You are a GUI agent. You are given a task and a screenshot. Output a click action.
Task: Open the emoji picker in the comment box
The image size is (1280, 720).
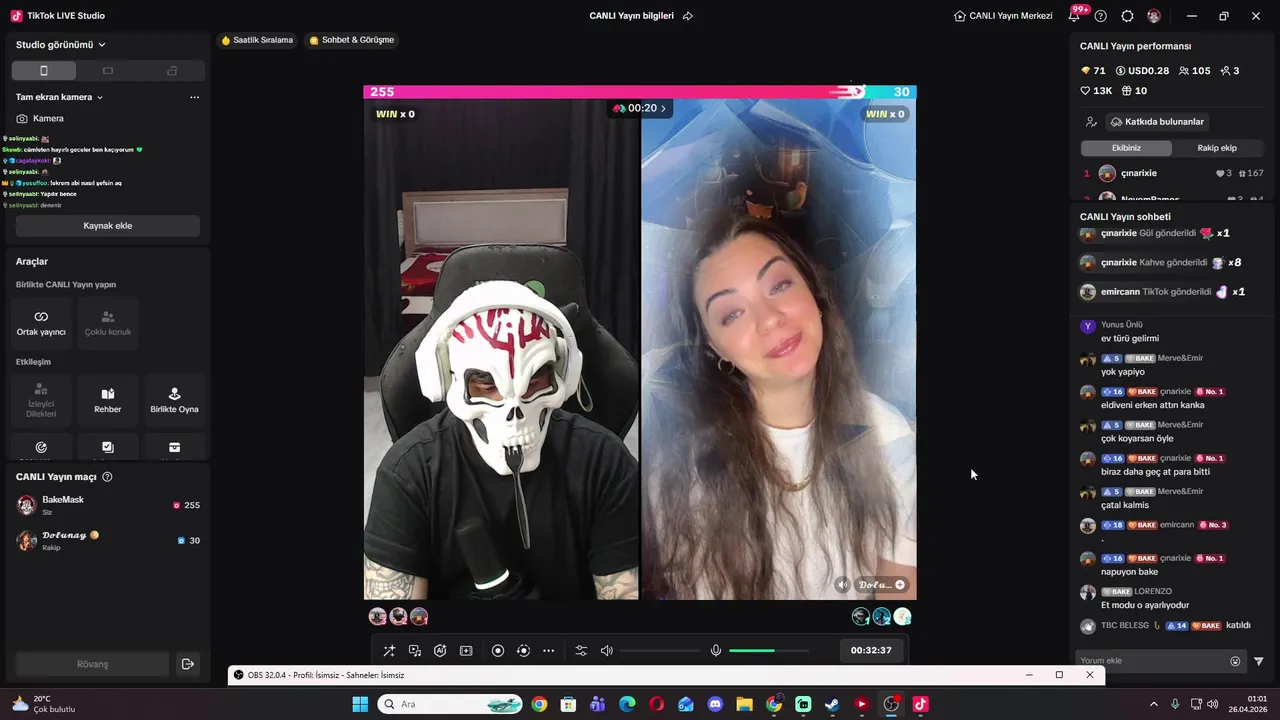coord(1235,661)
